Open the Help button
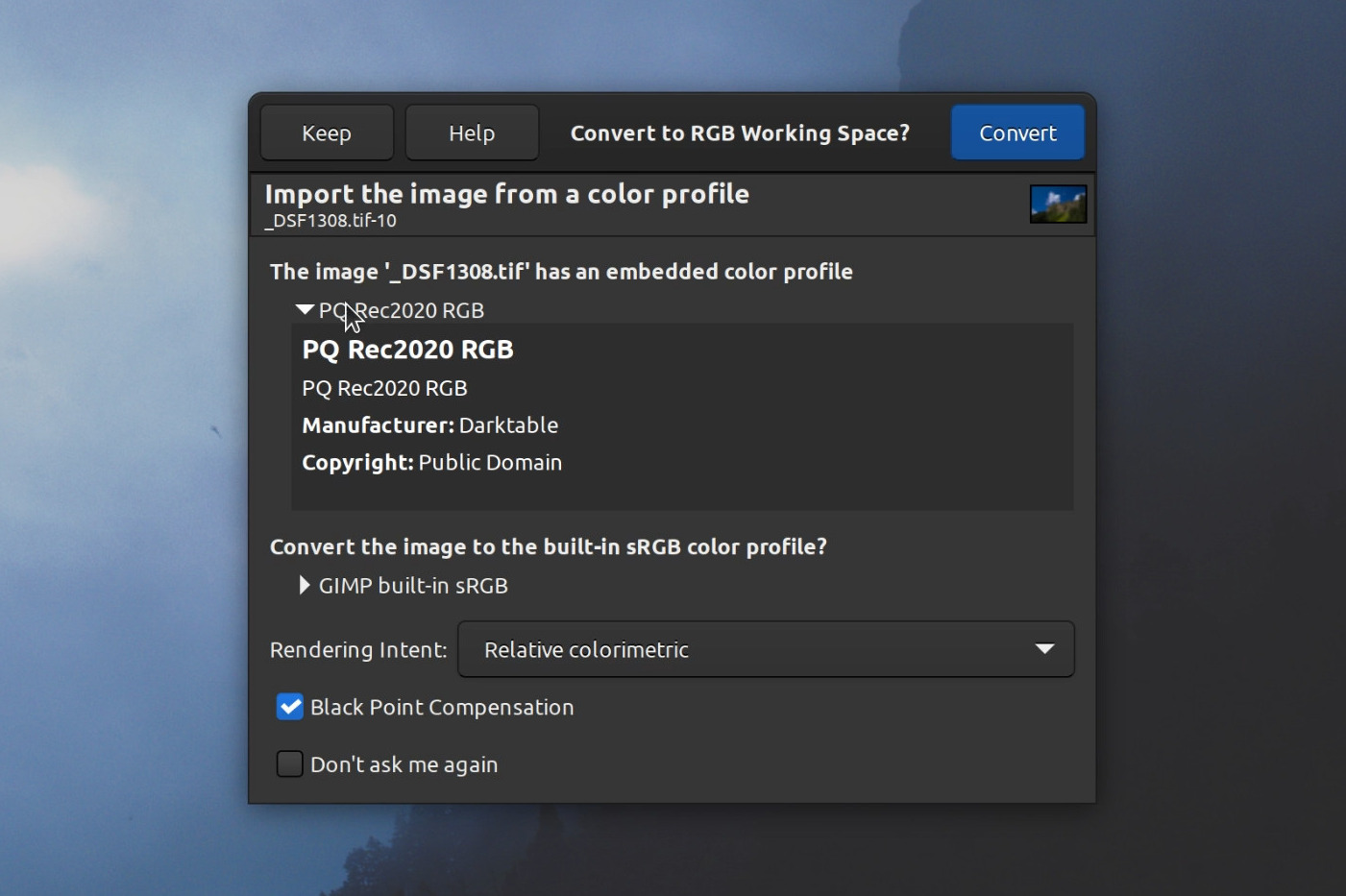Image resolution: width=1346 pixels, height=896 pixels. click(472, 133)
